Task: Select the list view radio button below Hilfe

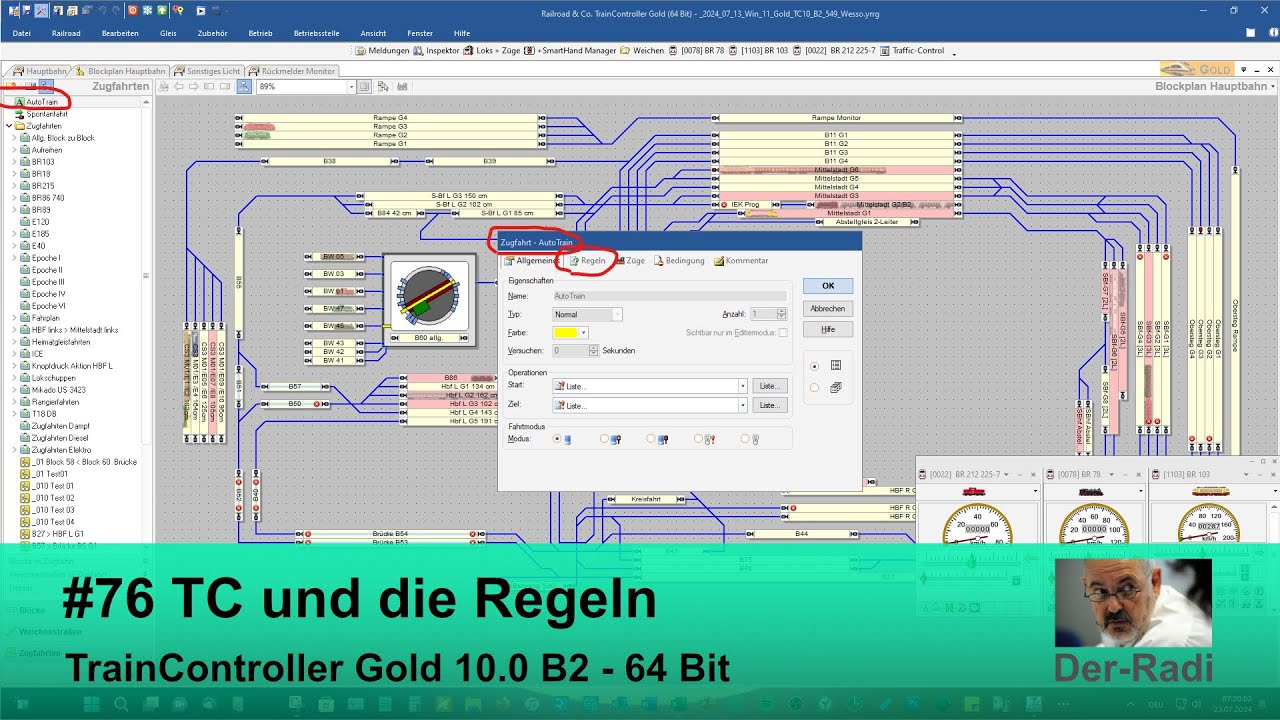Action: click(x=814, y=366)
